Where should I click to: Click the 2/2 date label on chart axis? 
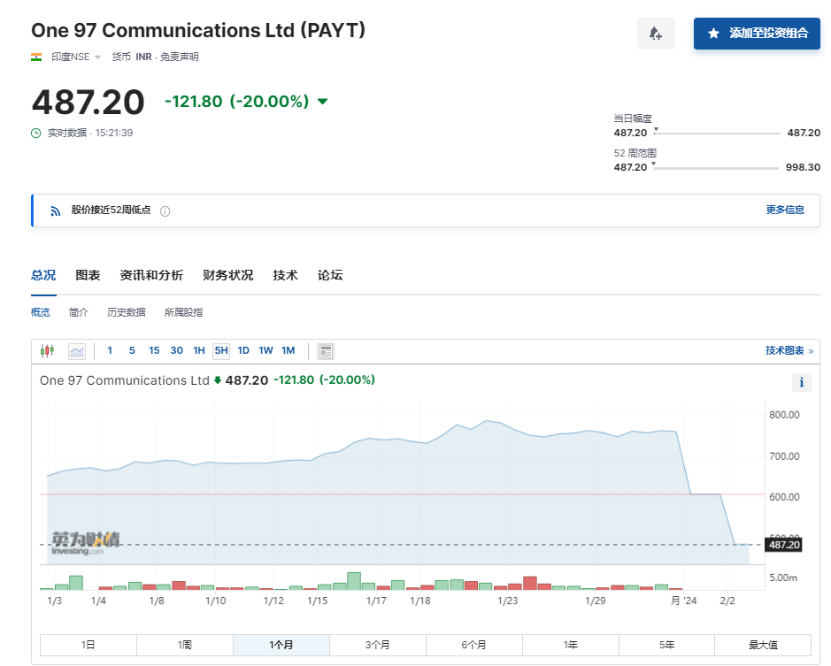(727, 601)
